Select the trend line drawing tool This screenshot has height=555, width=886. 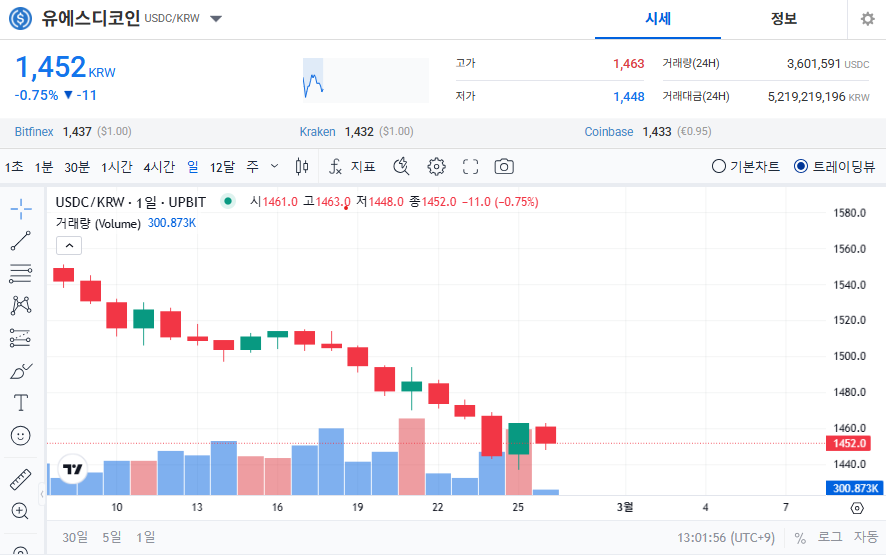tap(21, 241)
